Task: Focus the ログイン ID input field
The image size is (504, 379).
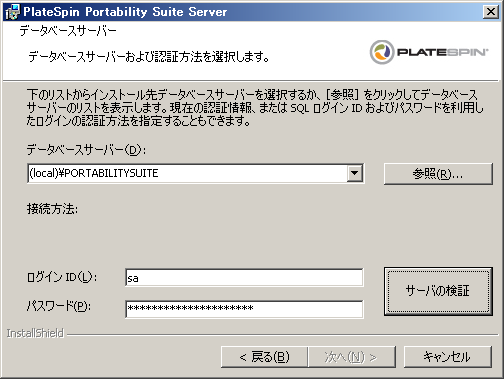Action: [x=244, y=278]
